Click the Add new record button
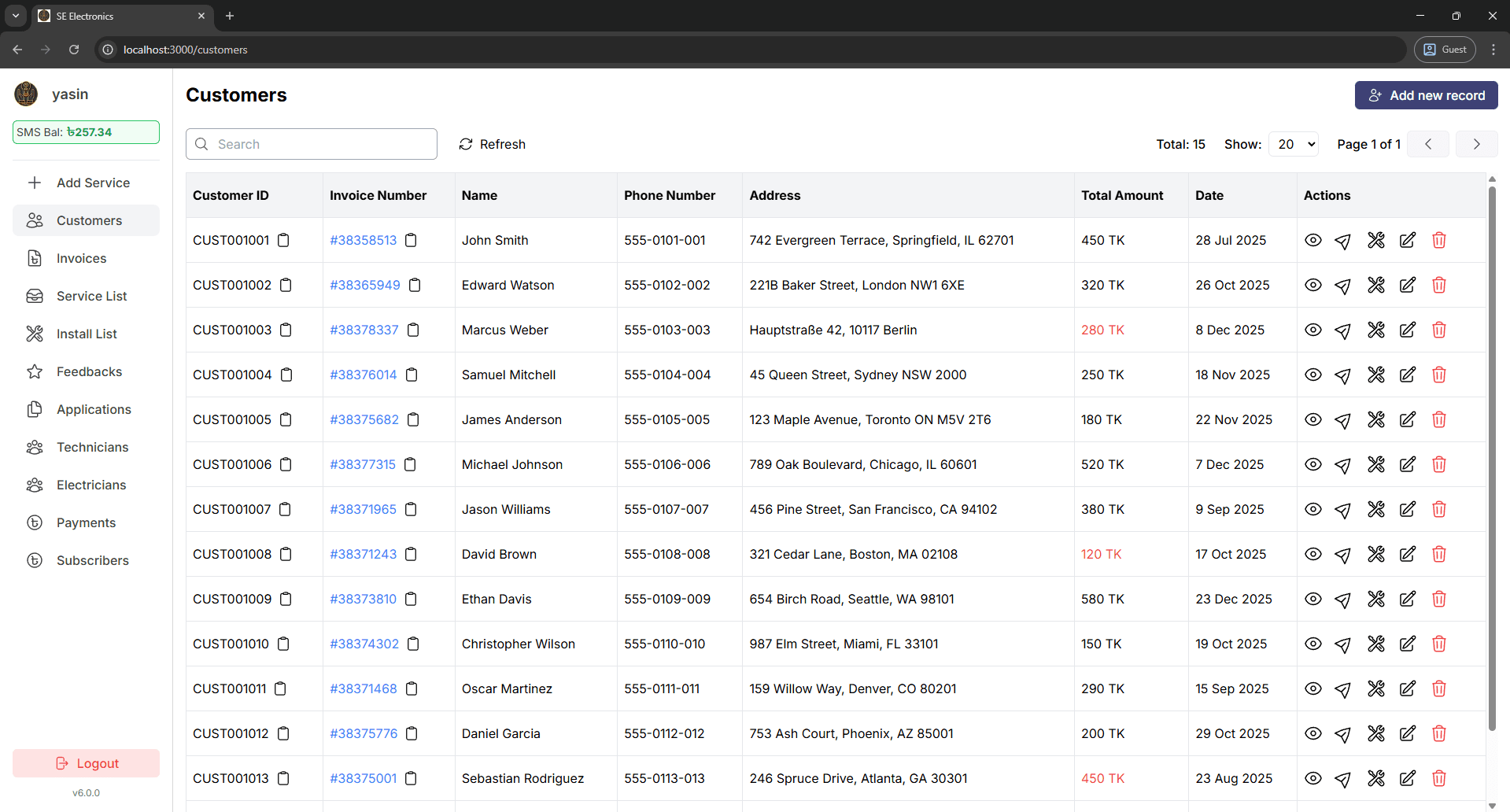Viewport: 1510px width, 812px height. coord(1426,95)
